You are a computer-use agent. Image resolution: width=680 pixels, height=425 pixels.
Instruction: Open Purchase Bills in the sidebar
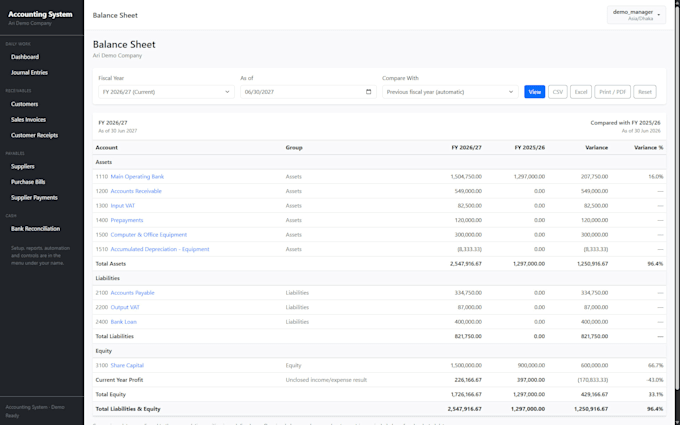(x=28, y=182)
